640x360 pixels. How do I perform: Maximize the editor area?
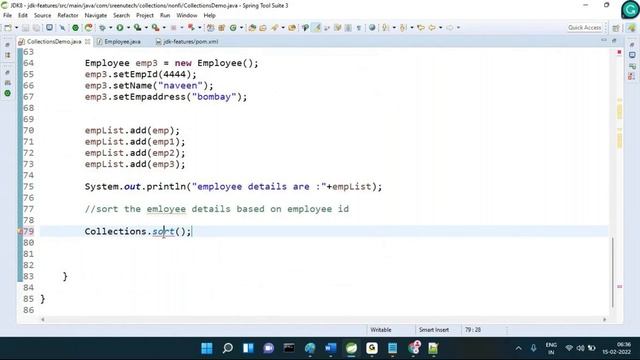coord(614,40)
